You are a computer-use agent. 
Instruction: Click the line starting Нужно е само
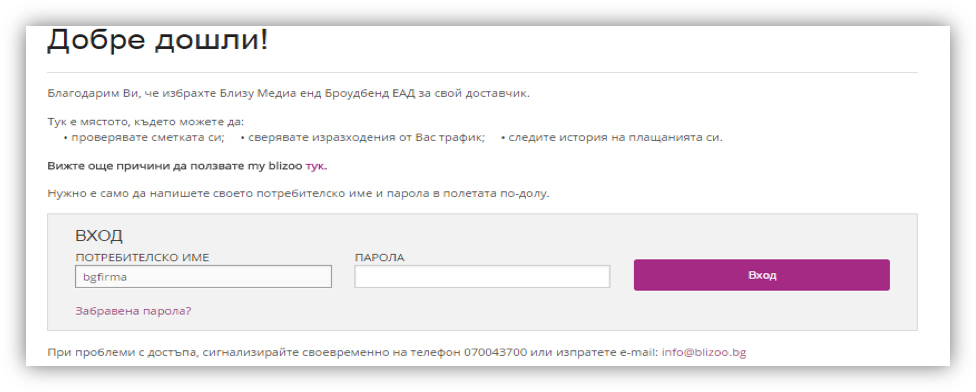(298, 194)
